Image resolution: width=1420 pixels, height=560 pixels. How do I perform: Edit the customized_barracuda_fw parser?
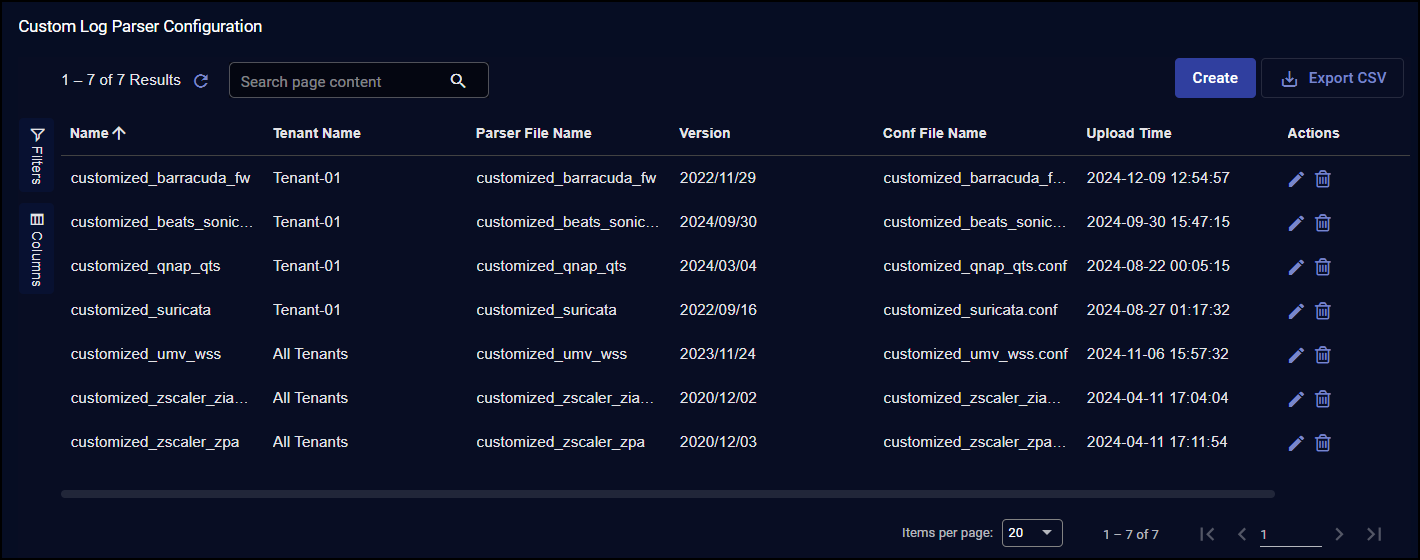1296,179
